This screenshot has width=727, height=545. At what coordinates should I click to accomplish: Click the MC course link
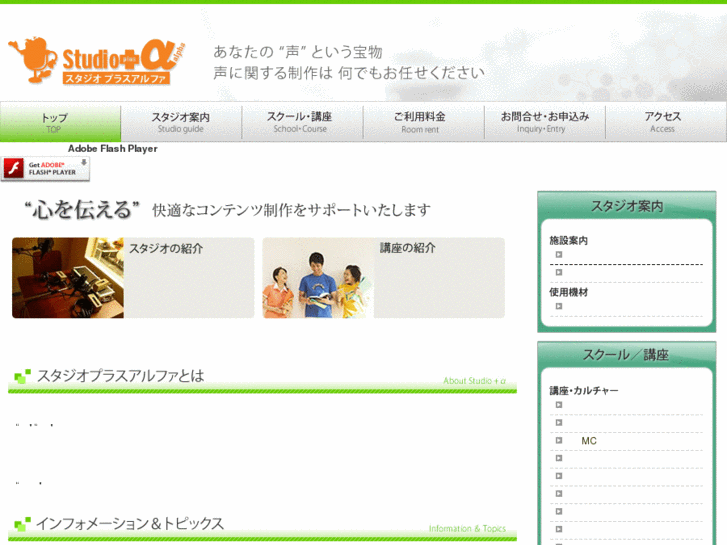click(x=589, y=441)
